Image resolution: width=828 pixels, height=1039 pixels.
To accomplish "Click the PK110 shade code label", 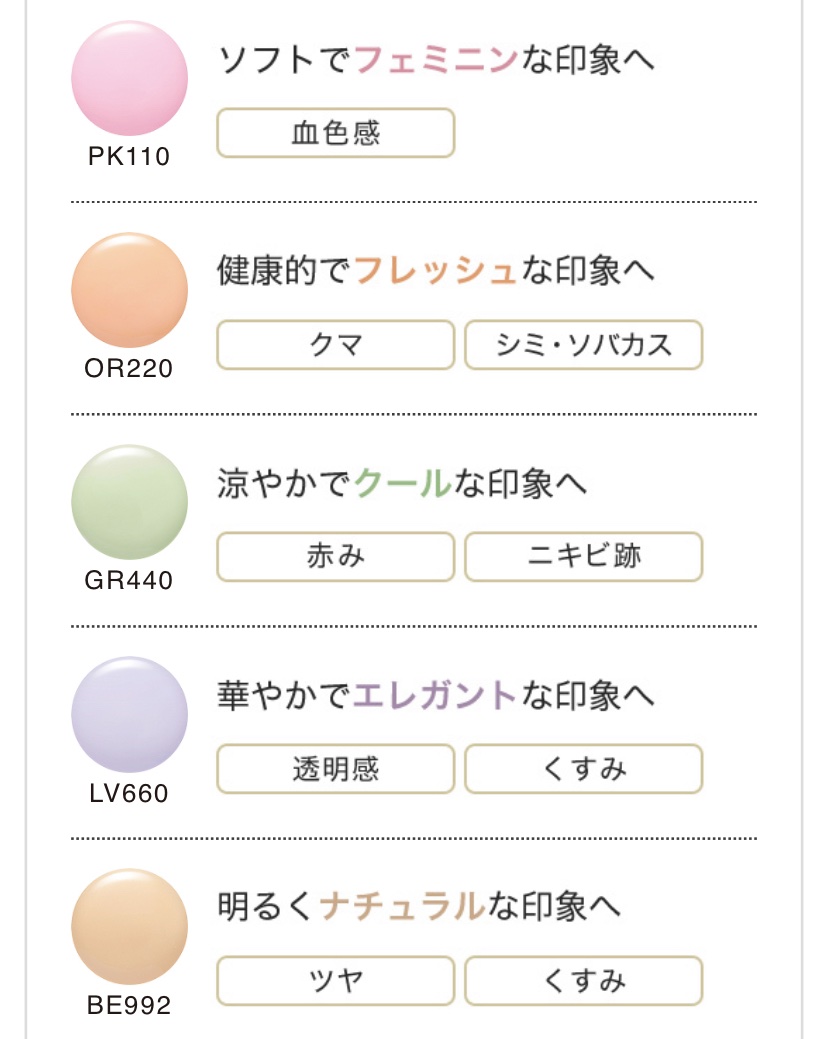I will (x=129, y=157).
